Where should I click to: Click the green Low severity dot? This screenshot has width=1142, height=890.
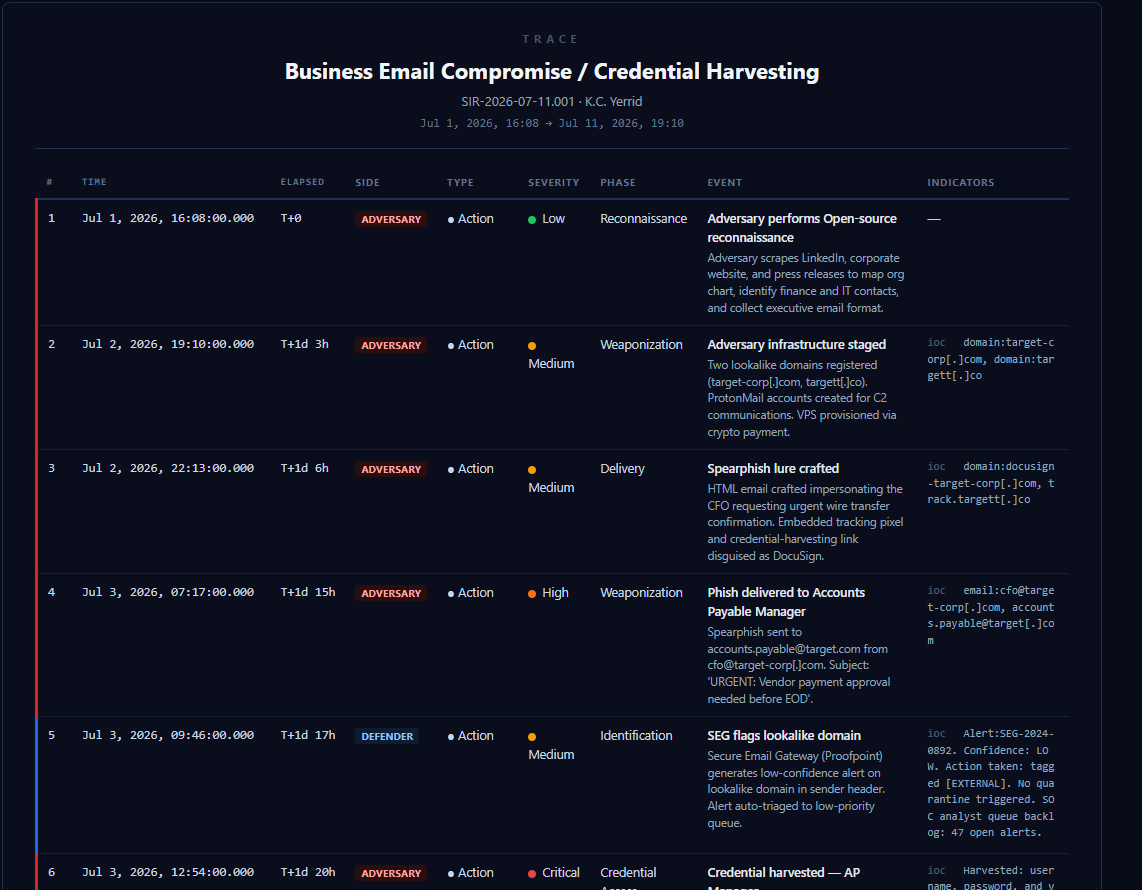point(532,220)
